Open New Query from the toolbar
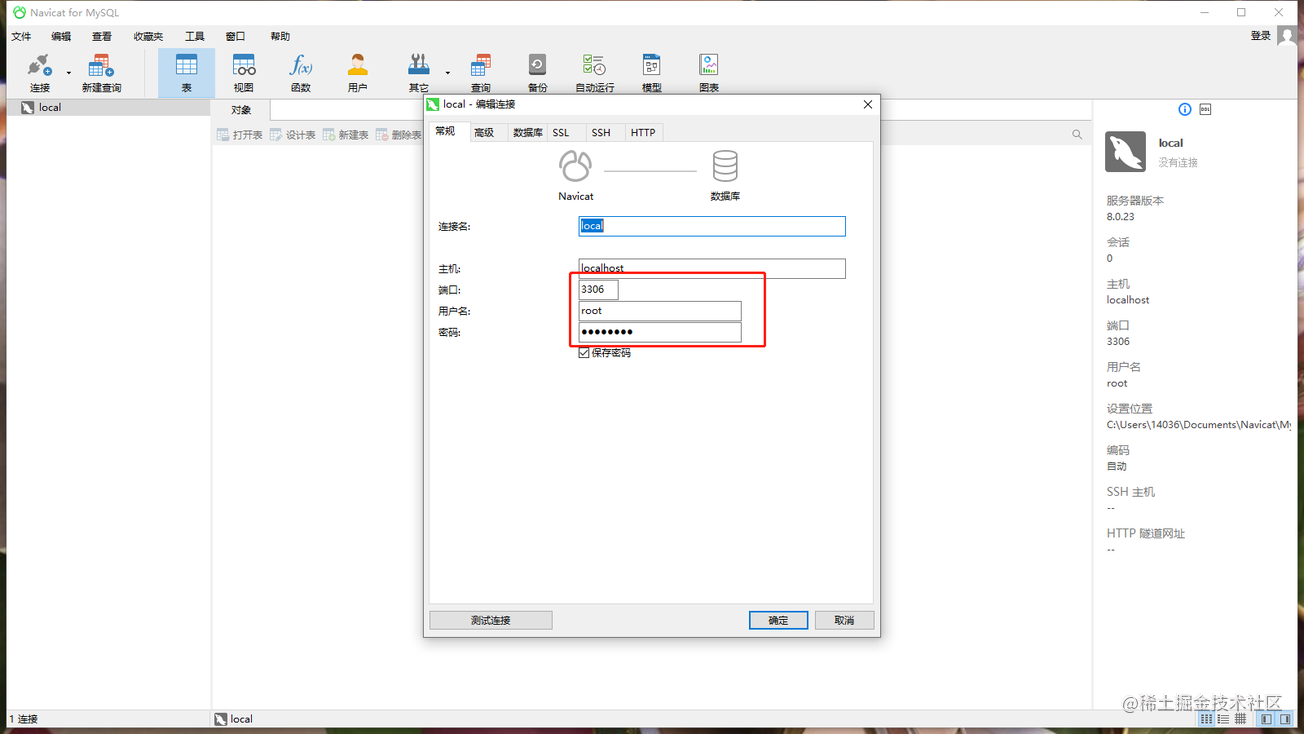Image resolution: width=1304 pixels, height=734 pixels. click(101, 68)
